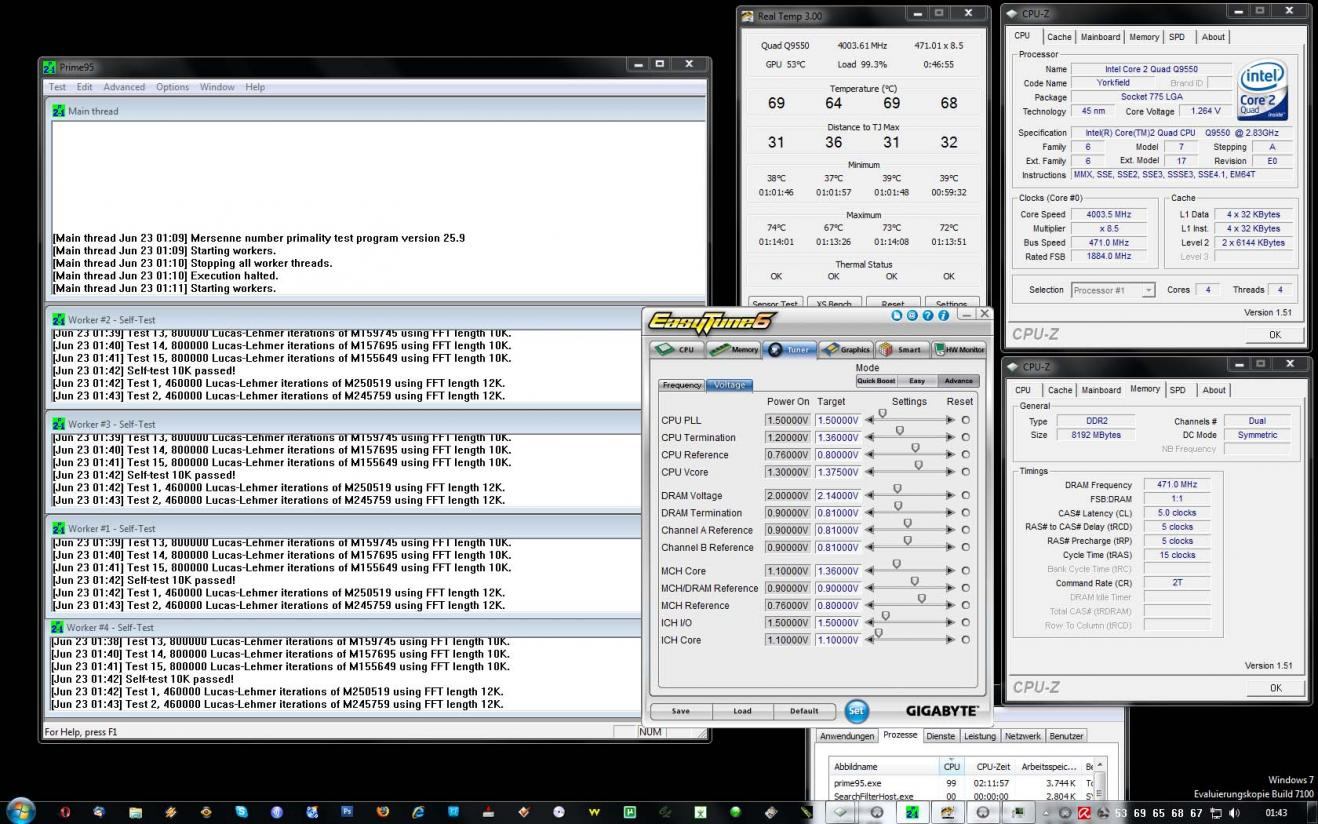Click the first round blue EasyTune6 header icon
Viewport: 1318px width, 824px height.
tap(897, 315)
